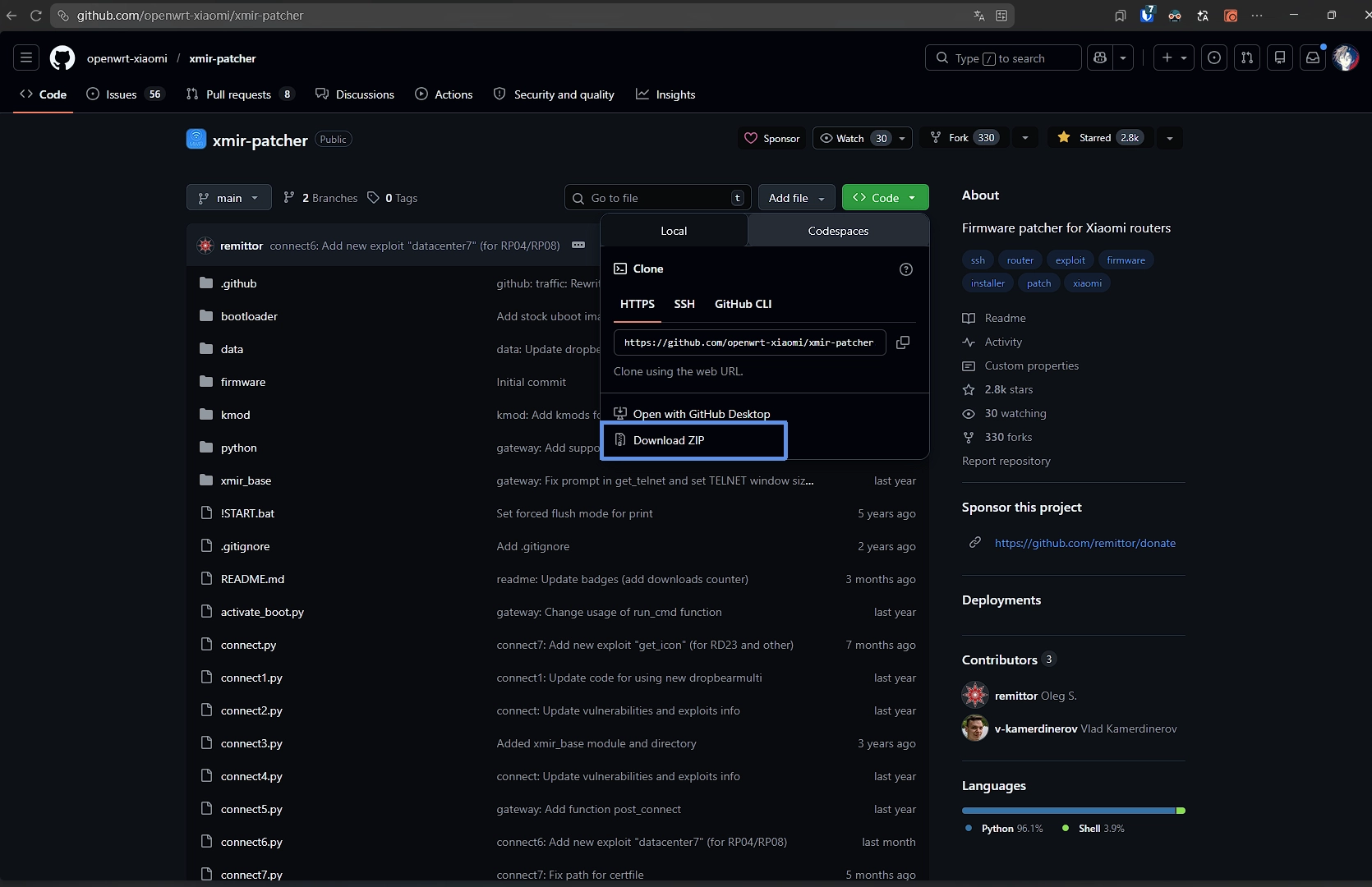1372x887 pixels.
Task: Select the GitHub CLI clone option
Action: (743, 304)
